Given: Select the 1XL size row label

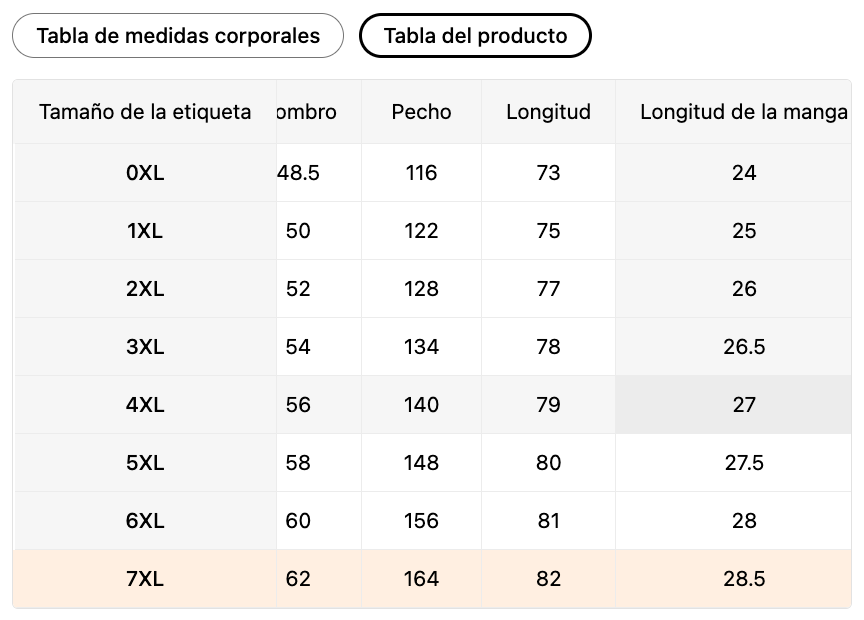Looking at the screenshot, I should click(145, 231).
